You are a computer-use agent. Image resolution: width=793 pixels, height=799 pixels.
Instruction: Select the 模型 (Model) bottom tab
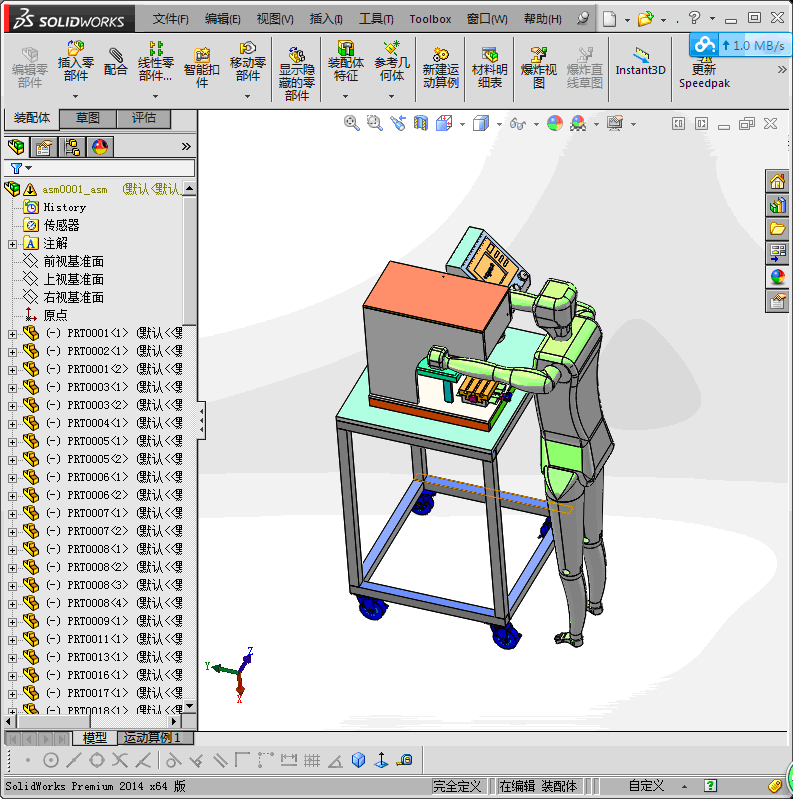point(95,737)
